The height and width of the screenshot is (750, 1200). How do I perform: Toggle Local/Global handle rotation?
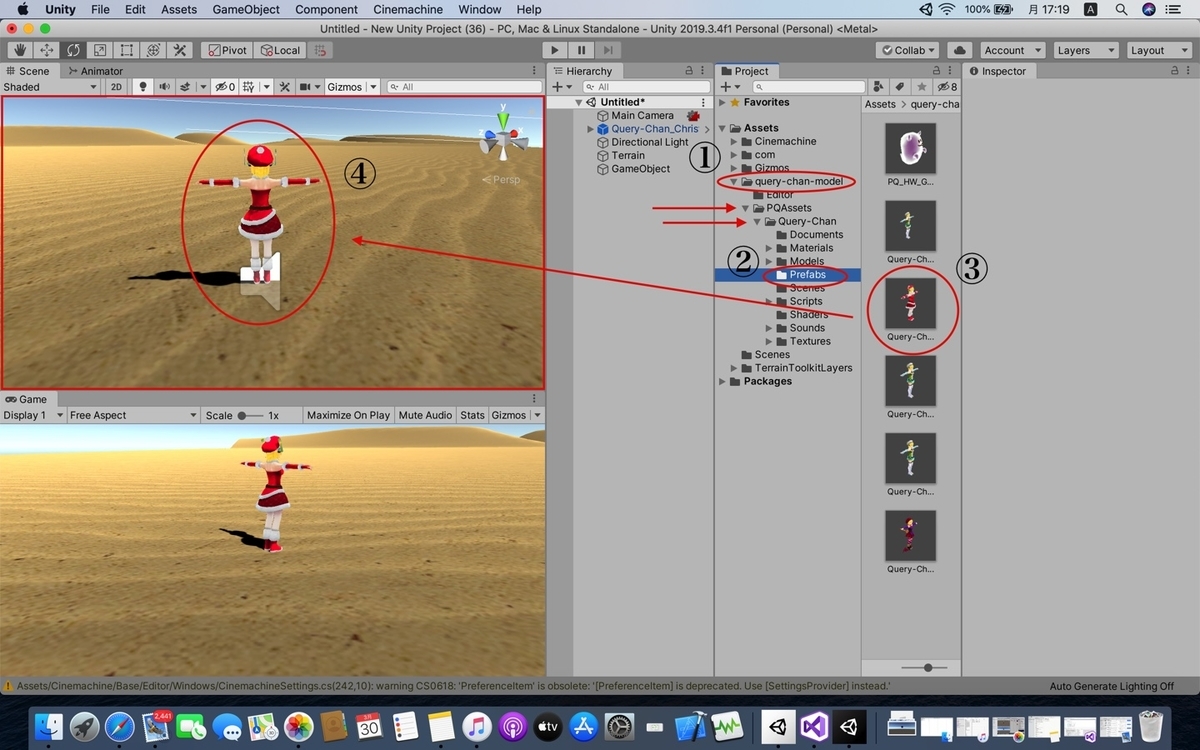[280, 50]
